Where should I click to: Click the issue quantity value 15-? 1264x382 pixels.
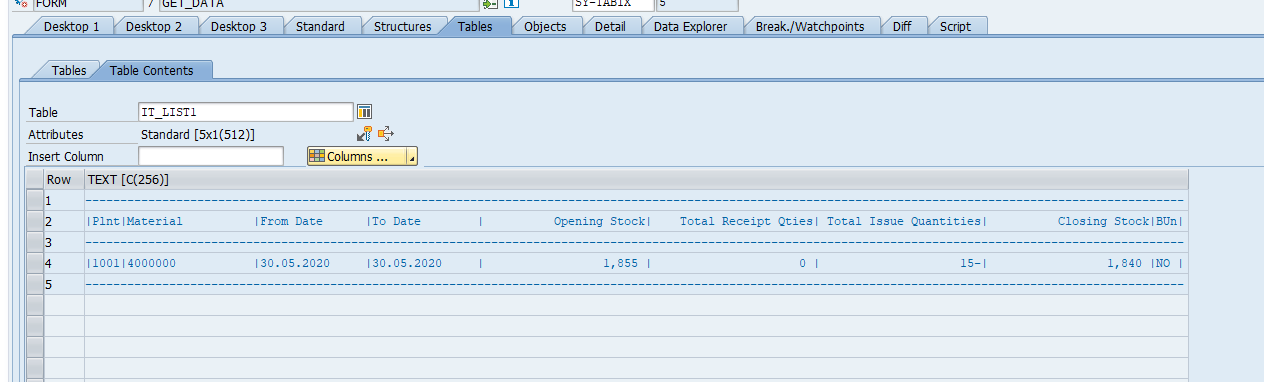tap(970, 264)
